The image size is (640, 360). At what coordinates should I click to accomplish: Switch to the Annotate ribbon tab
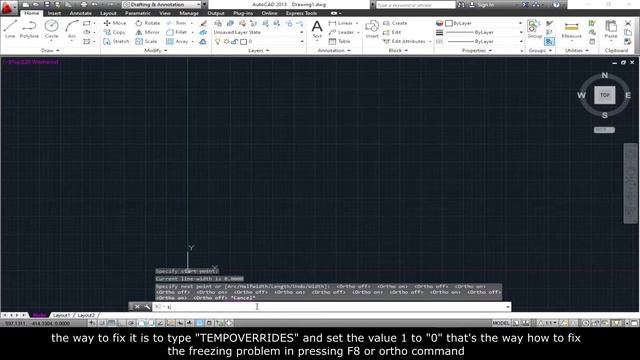pos(80,13)
